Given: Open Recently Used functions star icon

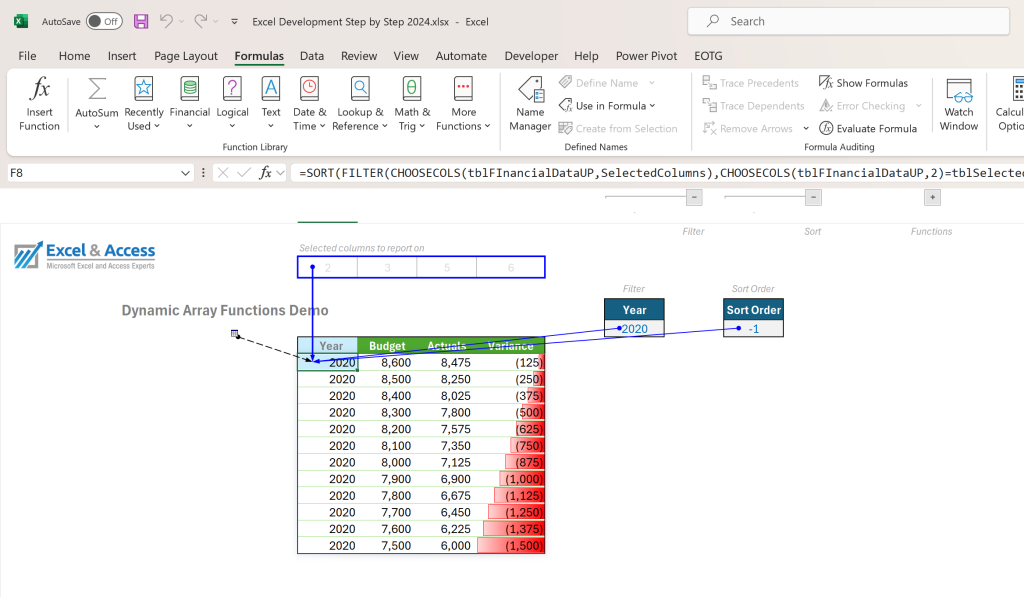Looking at the screenshot, I should pyautogui.click(x=144, y=89).
